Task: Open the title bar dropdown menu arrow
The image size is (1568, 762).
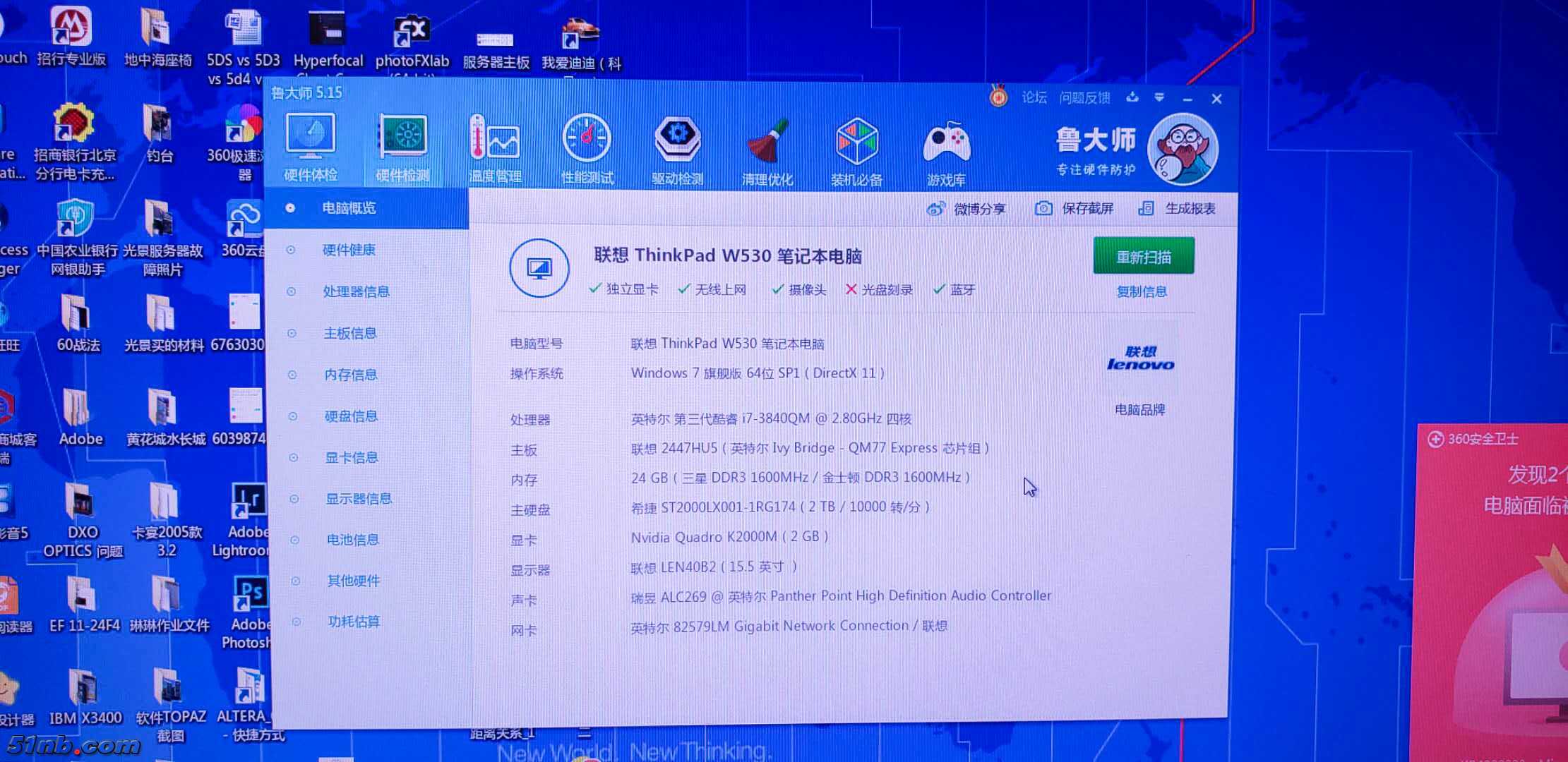Action: [1159, 97]
